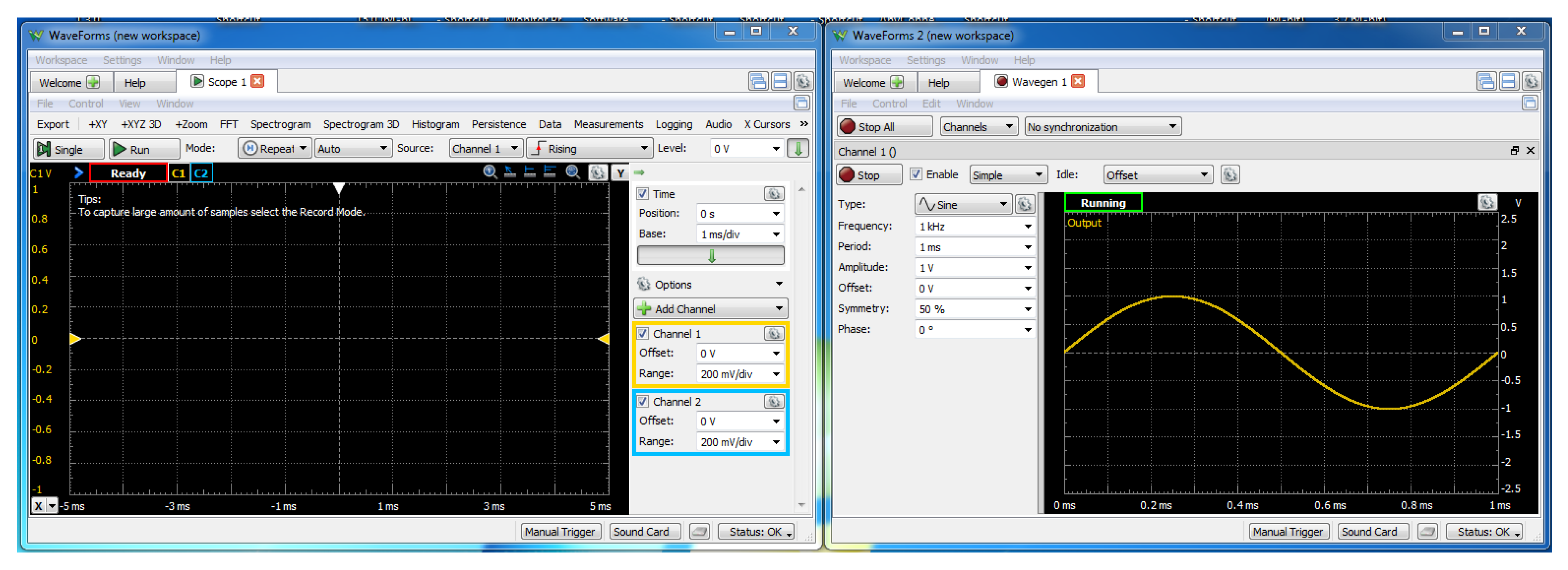Click the sine Type gear icon in Wavegen

[x=1025, y=205]
